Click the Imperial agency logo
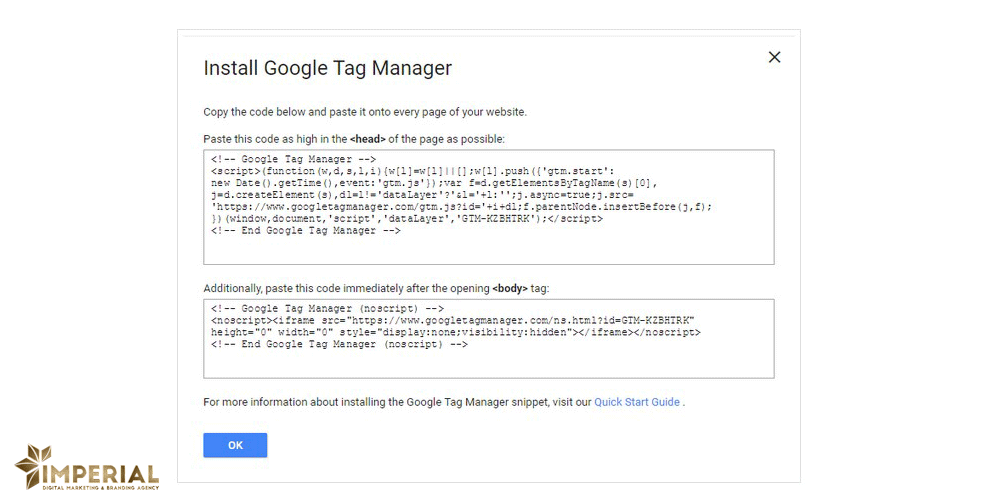The image size is (1000, 500). pyautogui.click(x=87, y=468)
